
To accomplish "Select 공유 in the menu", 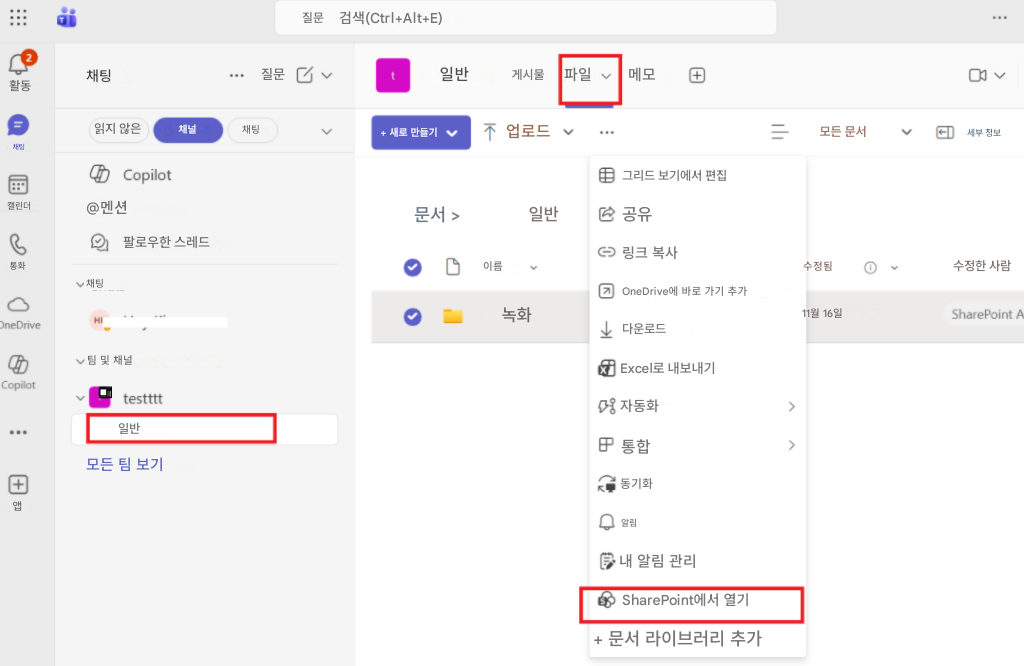I will pos(697,214).
